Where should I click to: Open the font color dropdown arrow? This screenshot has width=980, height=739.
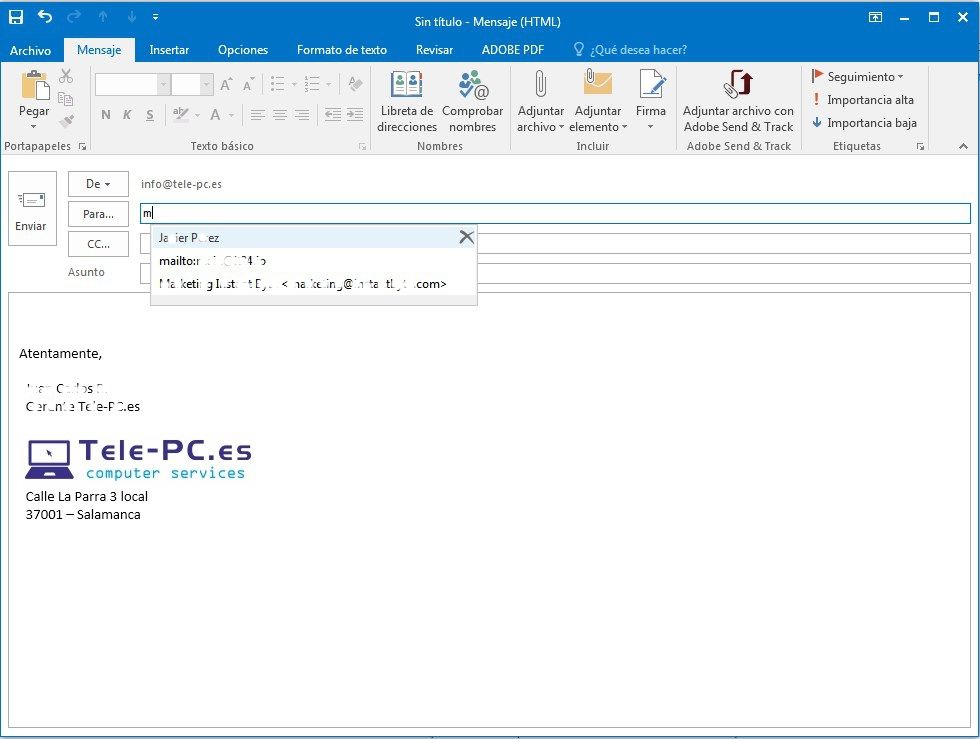pyautogui.click(x=231, y=115)
